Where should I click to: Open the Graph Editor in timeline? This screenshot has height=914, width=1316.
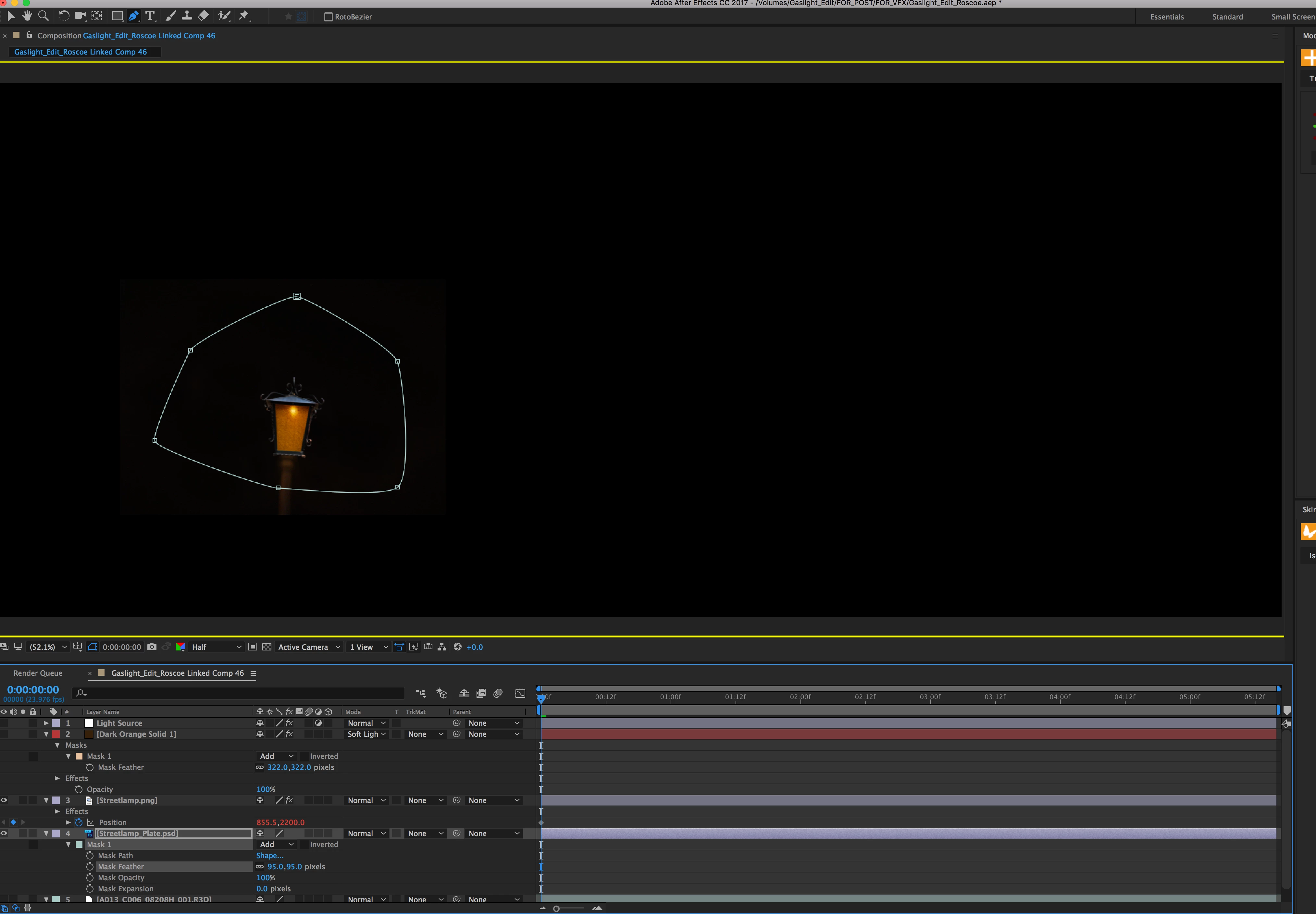[520, 694]
